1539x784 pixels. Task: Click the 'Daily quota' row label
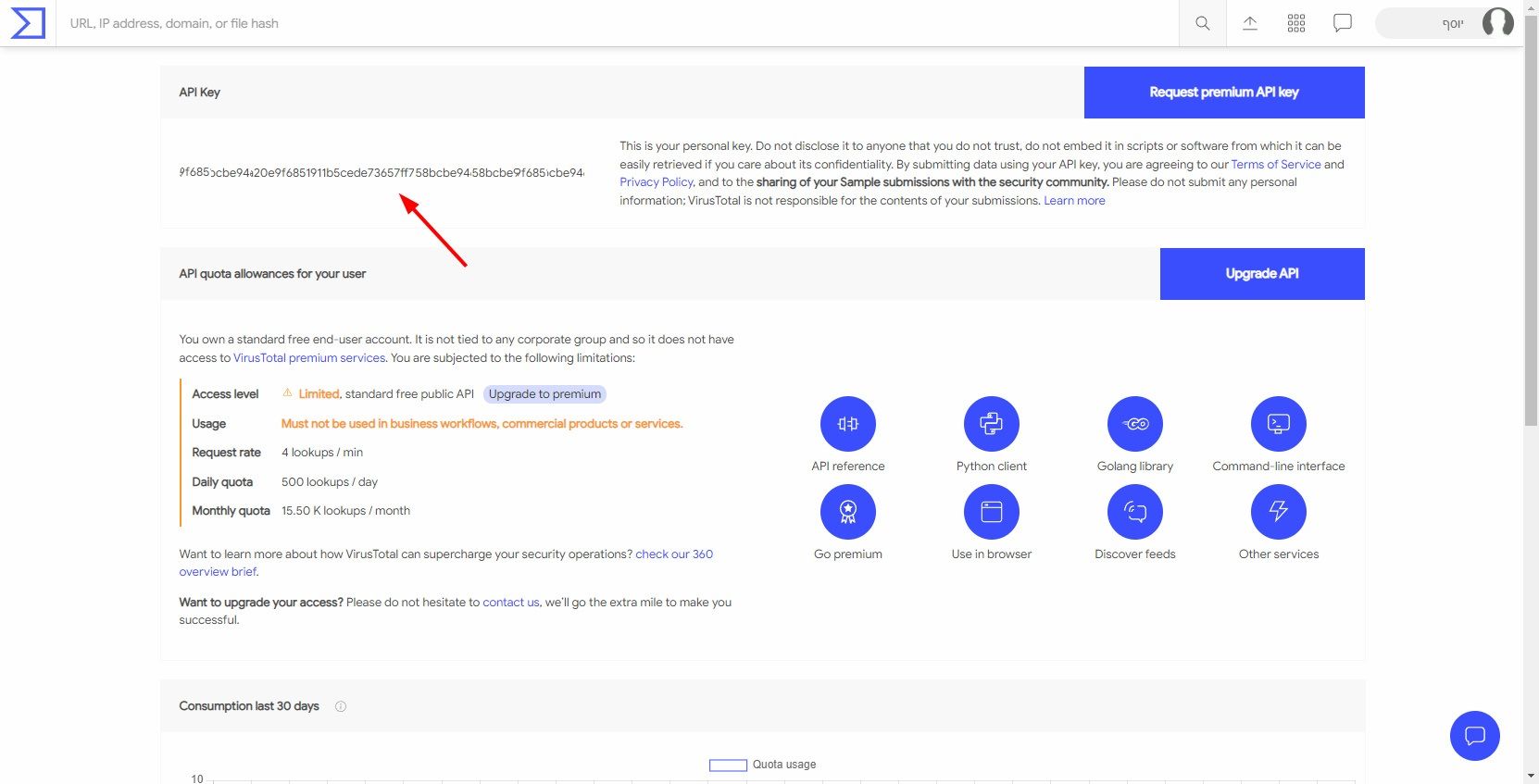coord(222,482)
